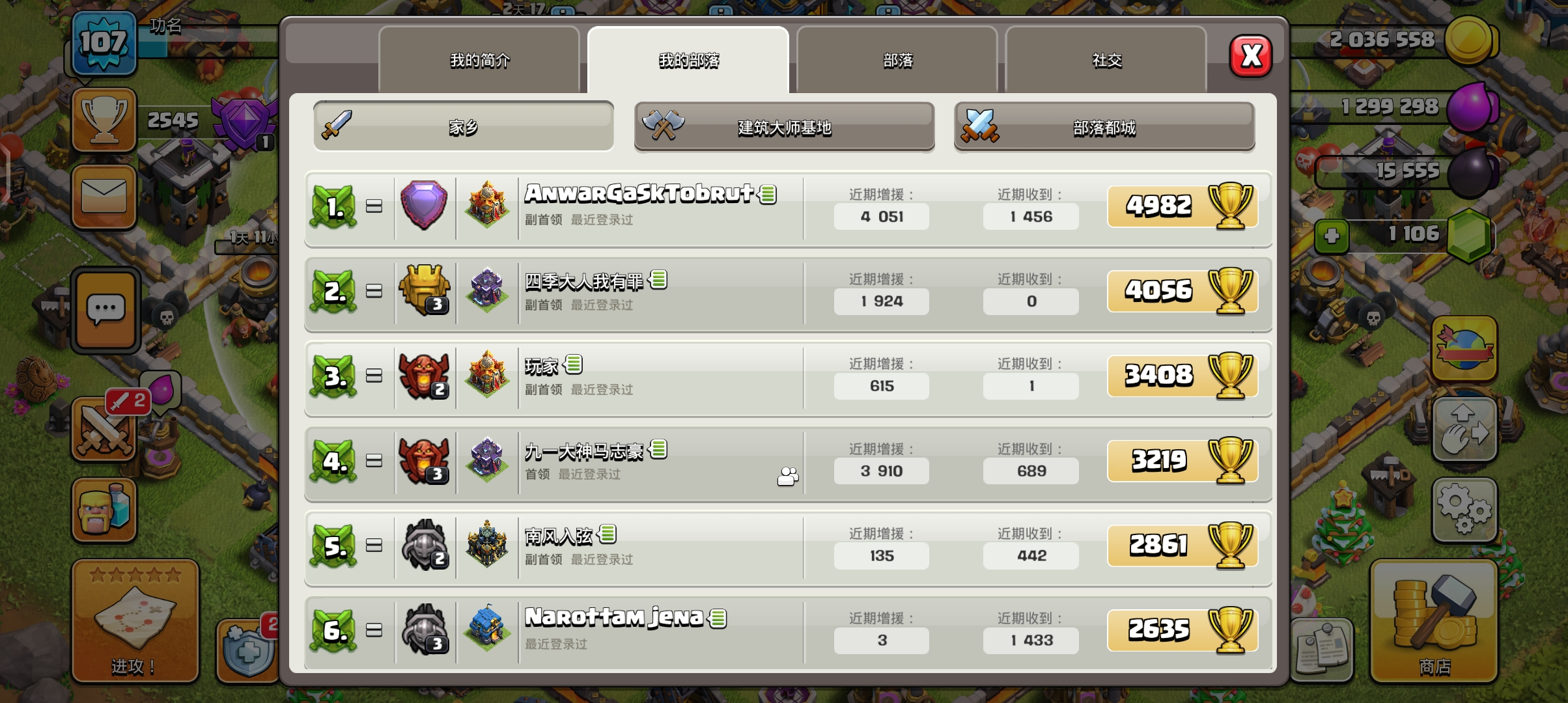Viewport: 1568px width, 703px height.
Task: Toggle layout edit hand icon
Action: pos(1464,430)
